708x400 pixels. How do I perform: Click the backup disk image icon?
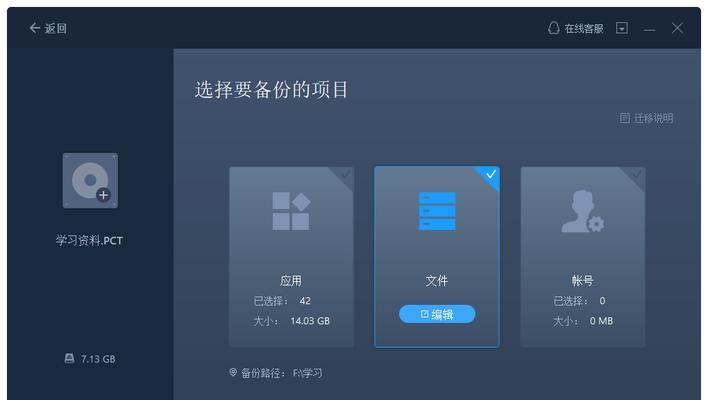(x=90, y=181)
